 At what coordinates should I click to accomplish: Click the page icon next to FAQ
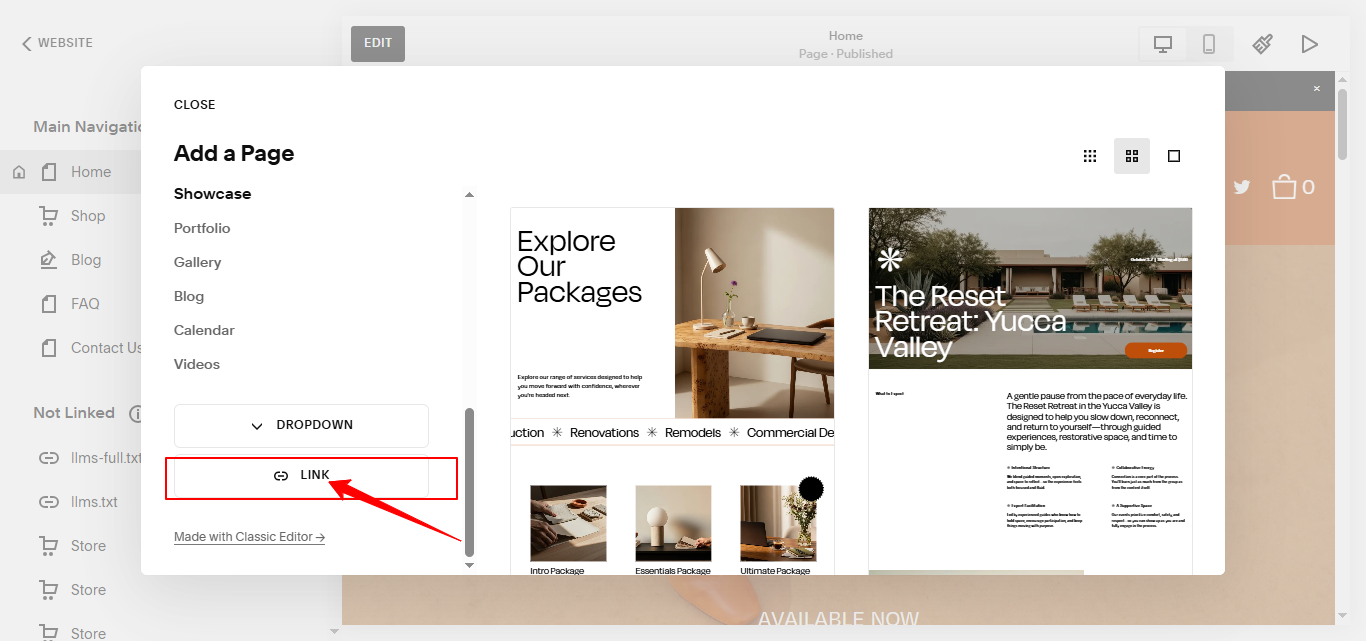[x=48, y=304]
